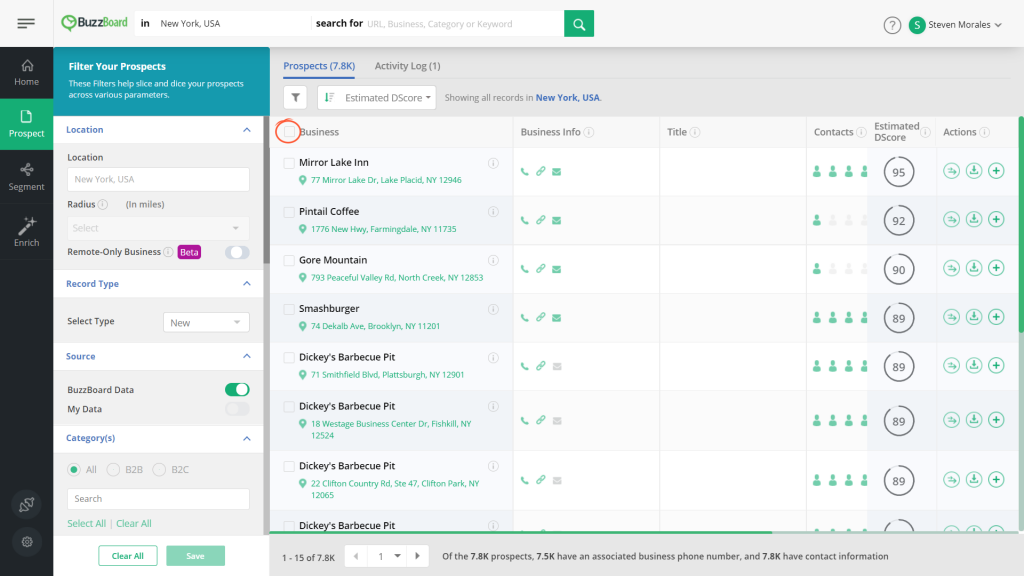1024x576 pixels.
Task: Switch to Prospects (7.8K) tab
Action: [319, 66]
